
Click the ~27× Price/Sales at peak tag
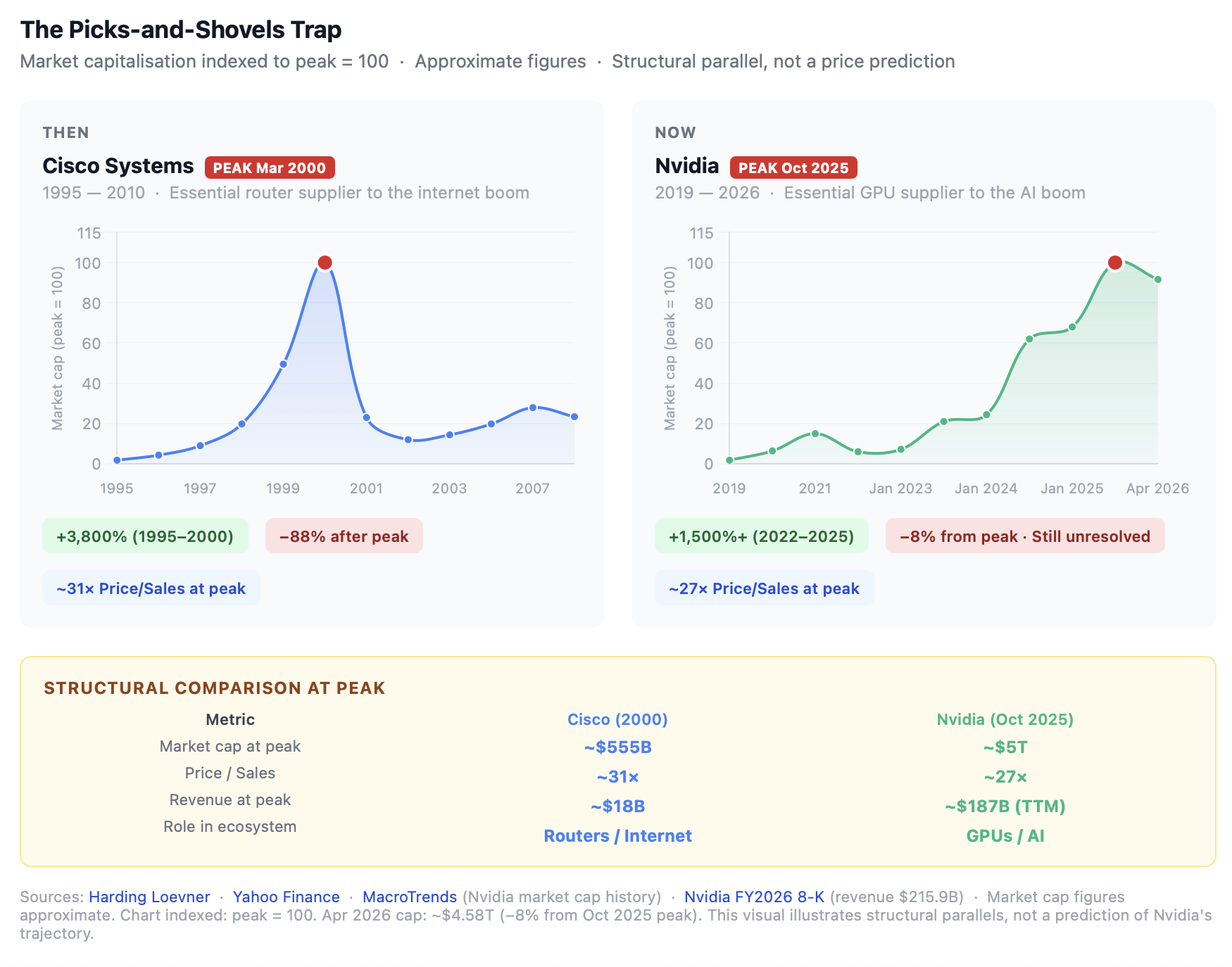coord(764,588)
